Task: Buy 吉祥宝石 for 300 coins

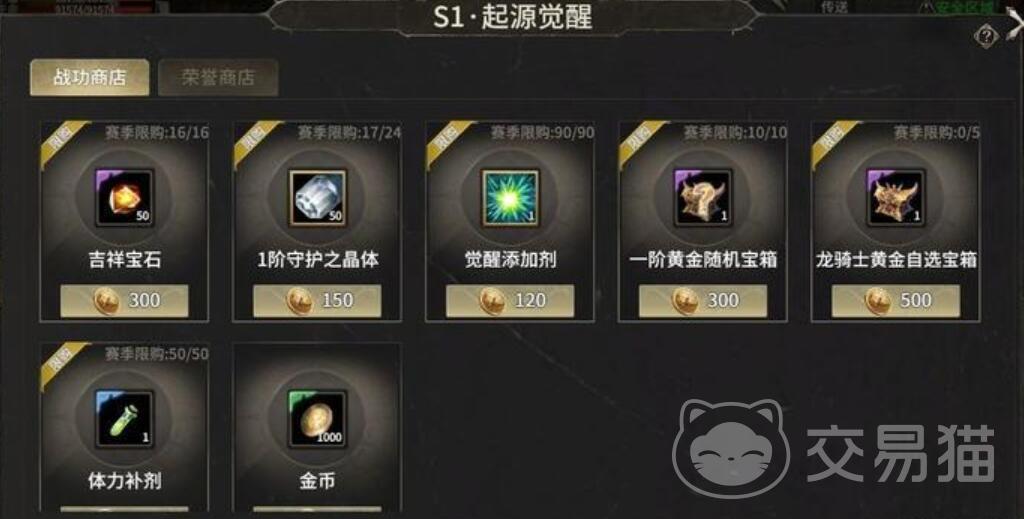Action: [x=124, y=300]
